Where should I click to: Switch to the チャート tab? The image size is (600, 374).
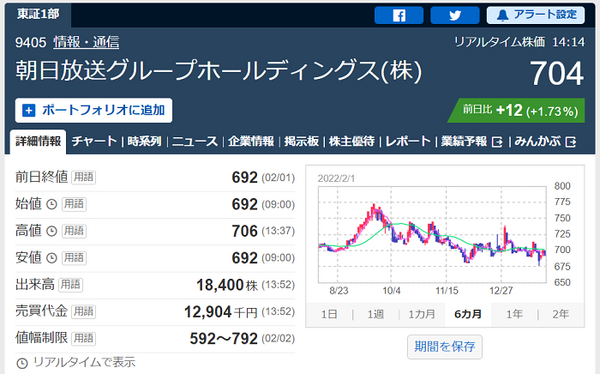click(94, 142)
